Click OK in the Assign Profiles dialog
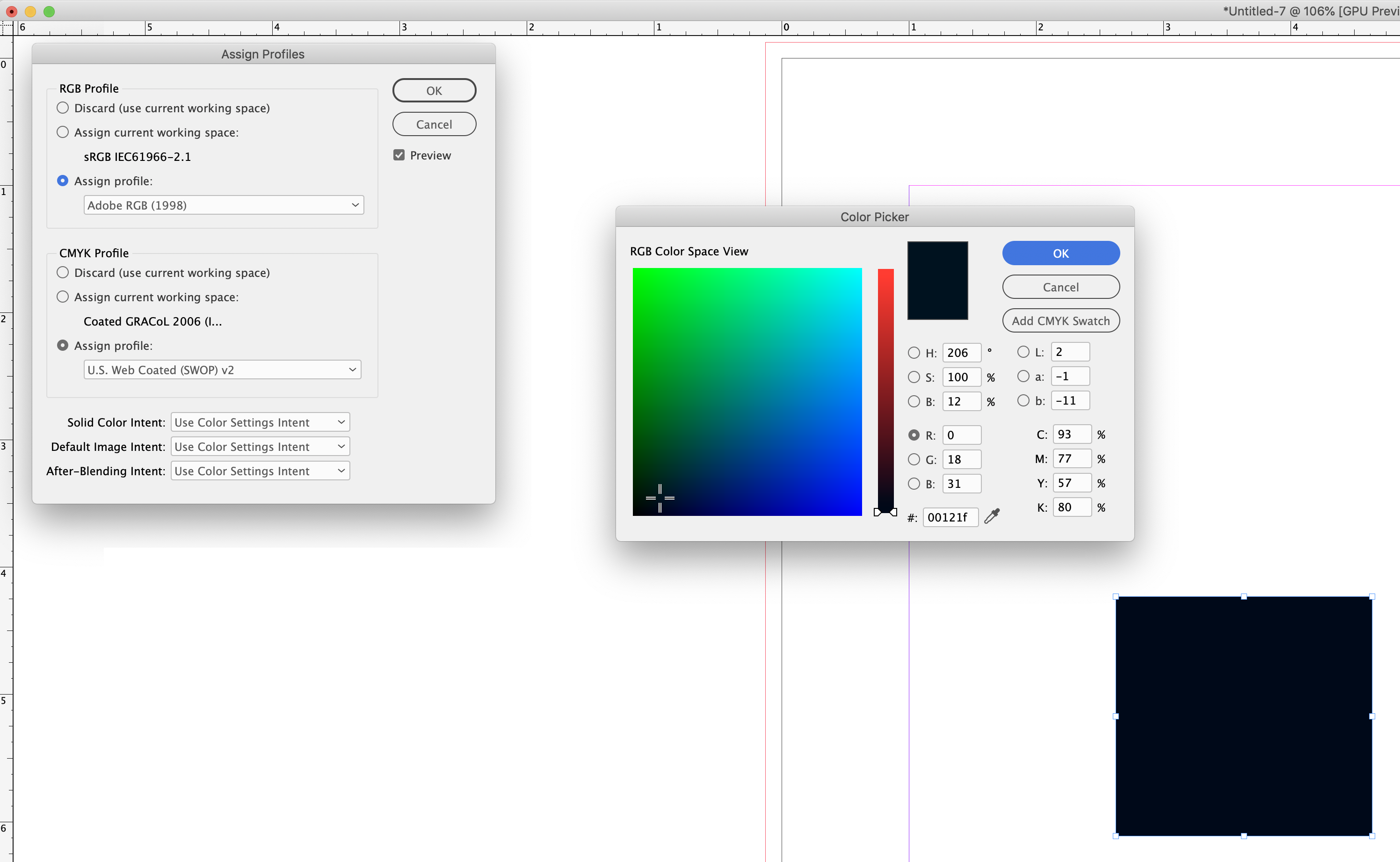The image size is (1400, 862). 434,90
